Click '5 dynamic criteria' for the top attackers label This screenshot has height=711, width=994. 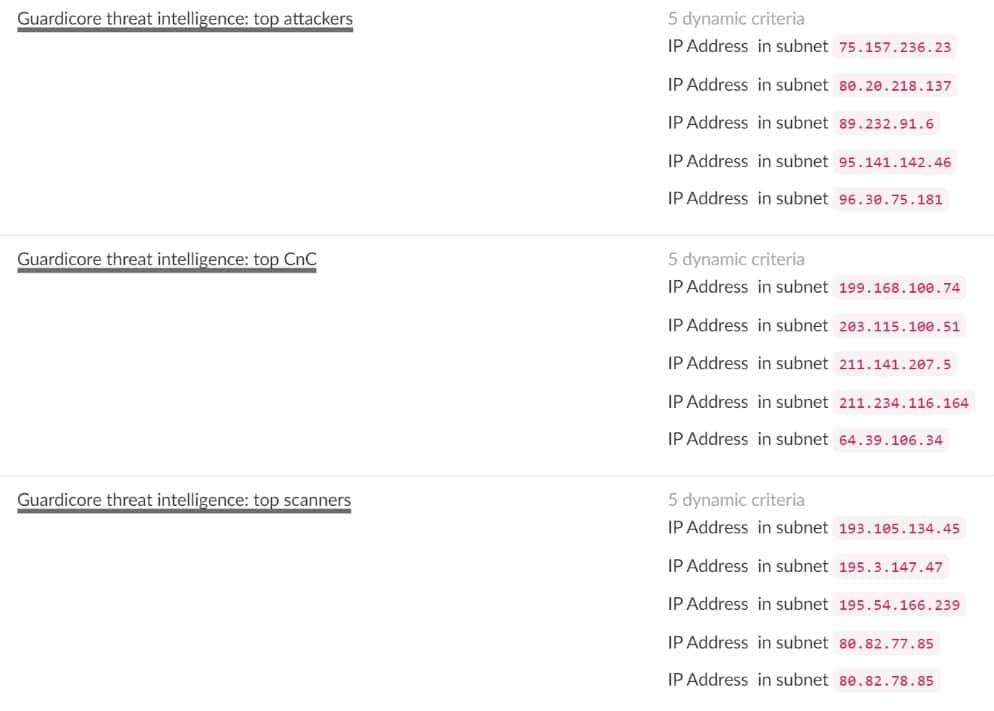point(736,18)
